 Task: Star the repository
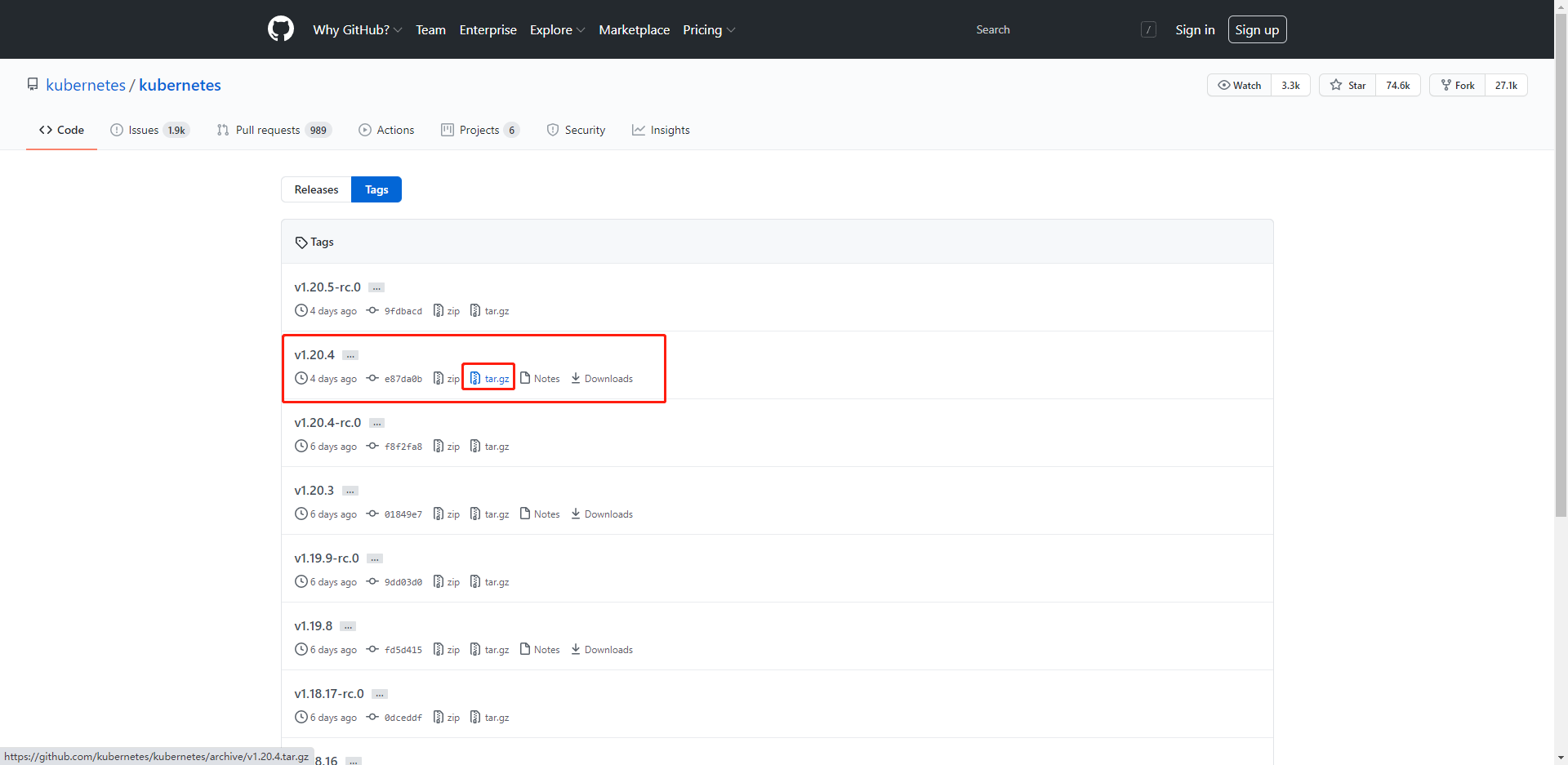pyautogui.click(x=1347, y=85)
